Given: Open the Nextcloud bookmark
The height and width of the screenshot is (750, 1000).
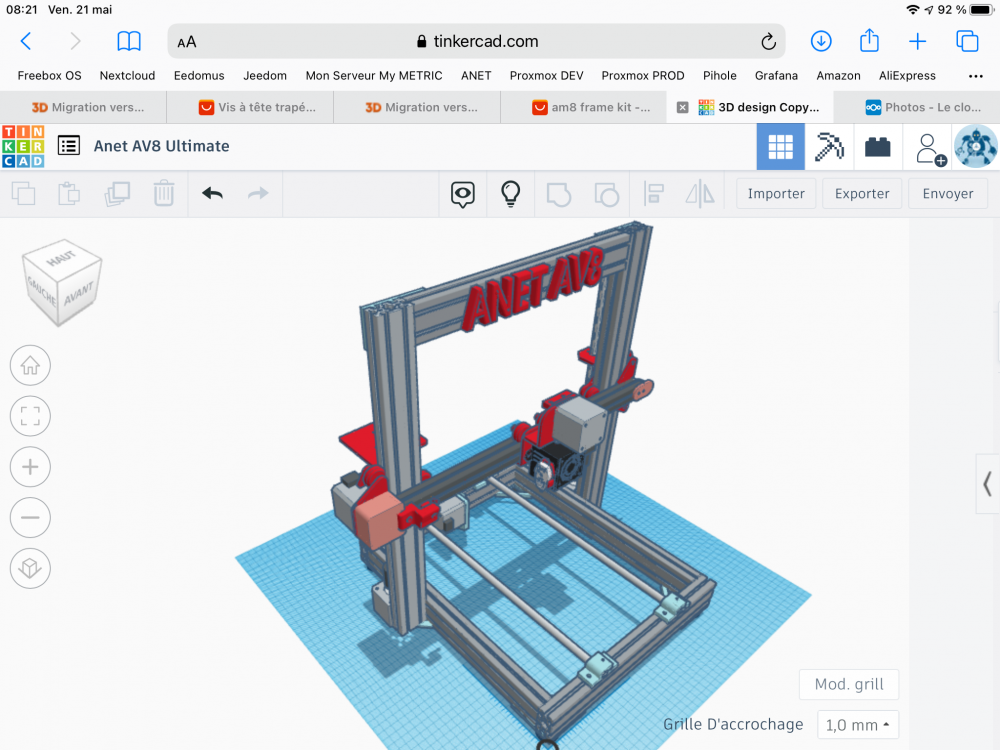Looking at the screenshot, I should (128, 75).
